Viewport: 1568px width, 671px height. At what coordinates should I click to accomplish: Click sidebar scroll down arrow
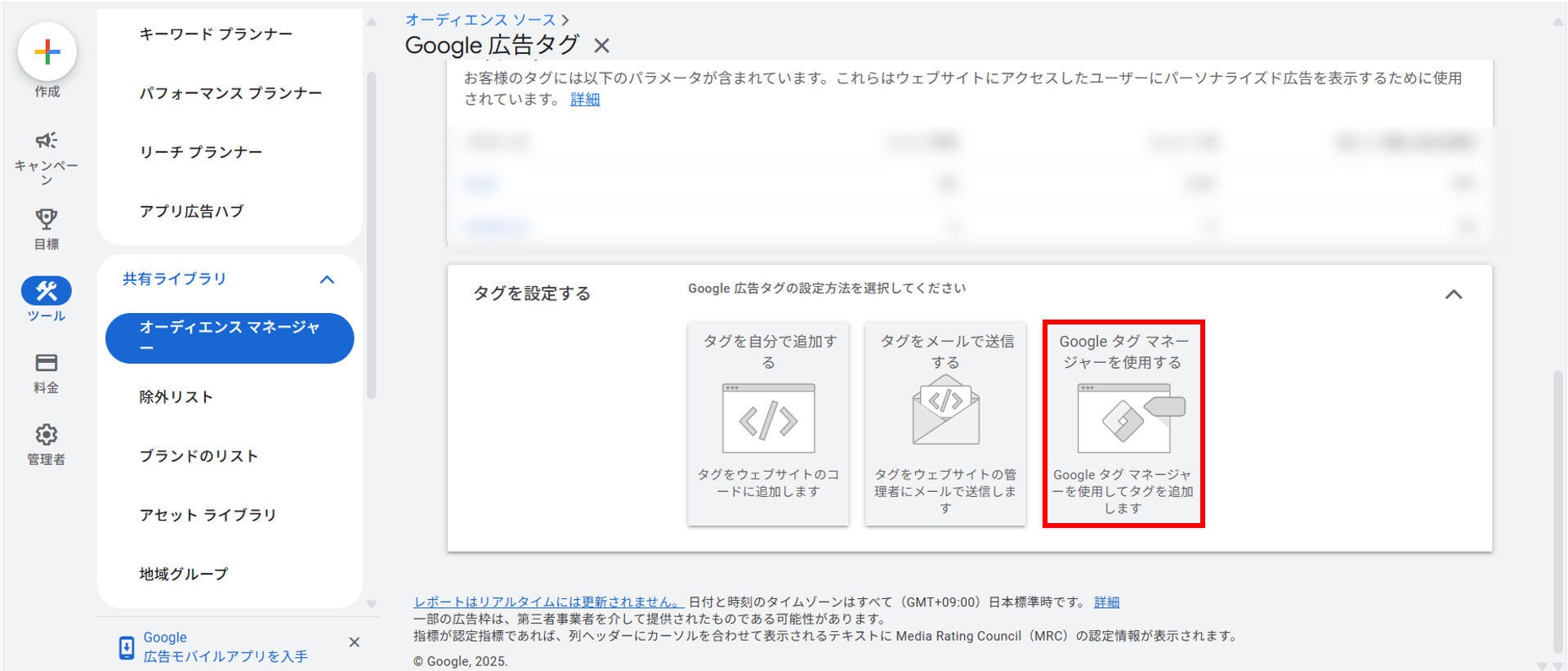(372, 604)
